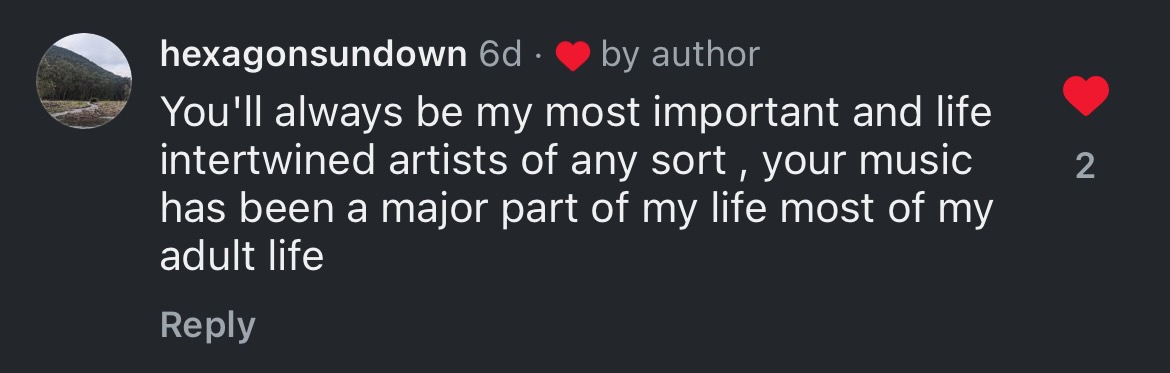View the likes count of 2
This screenshot has height=373, width=1170.
(1085, 166)
